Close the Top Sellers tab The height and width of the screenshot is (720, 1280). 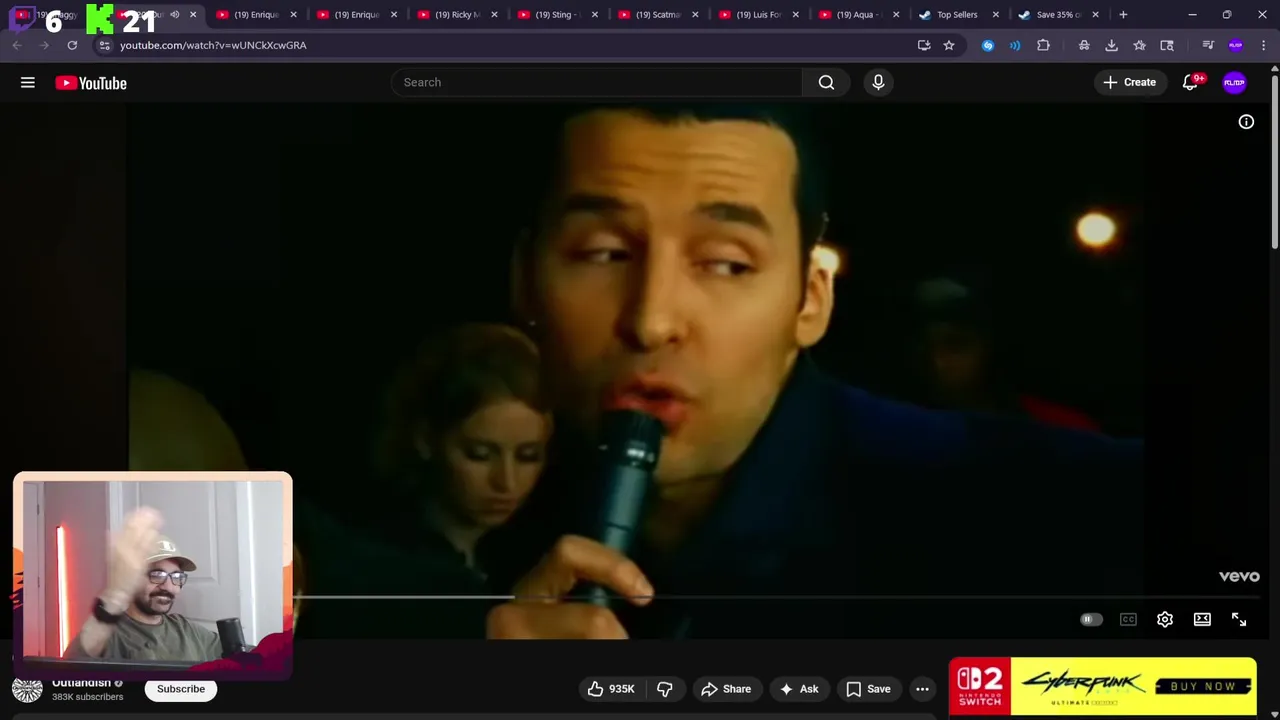click(996, 15)
